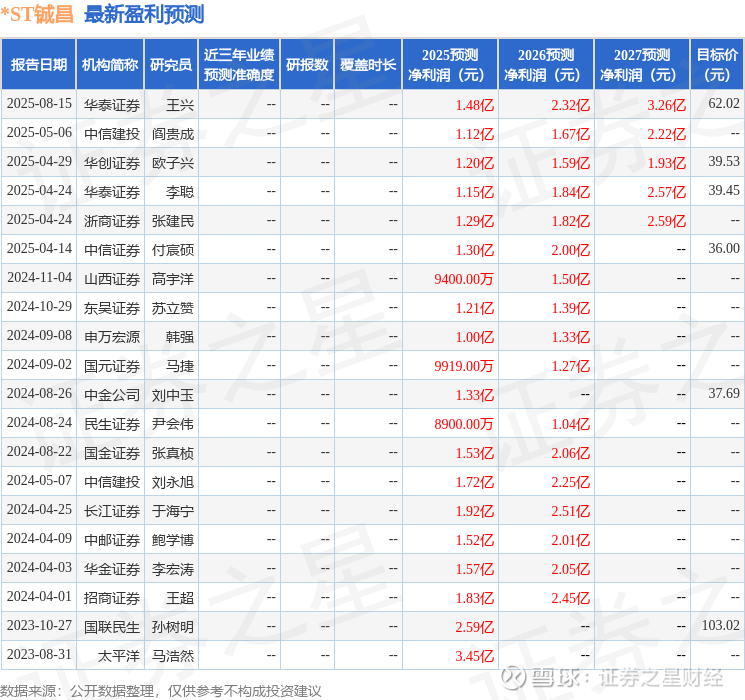This screenshot has width=745, height=700.
Task: Click the 研报数 column header
Action: tap(307, 64)
